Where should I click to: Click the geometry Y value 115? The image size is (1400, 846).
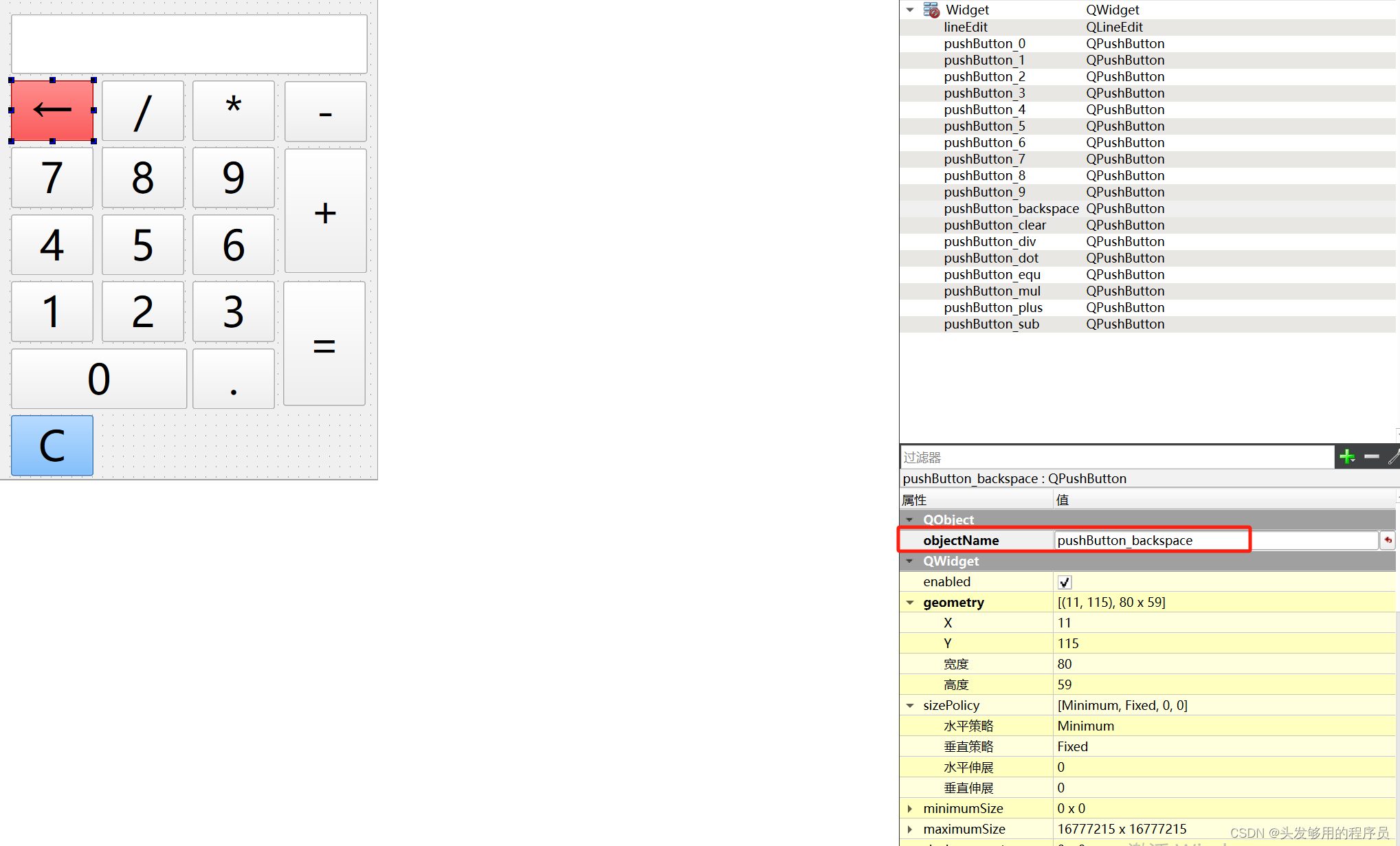(1225, 643)
